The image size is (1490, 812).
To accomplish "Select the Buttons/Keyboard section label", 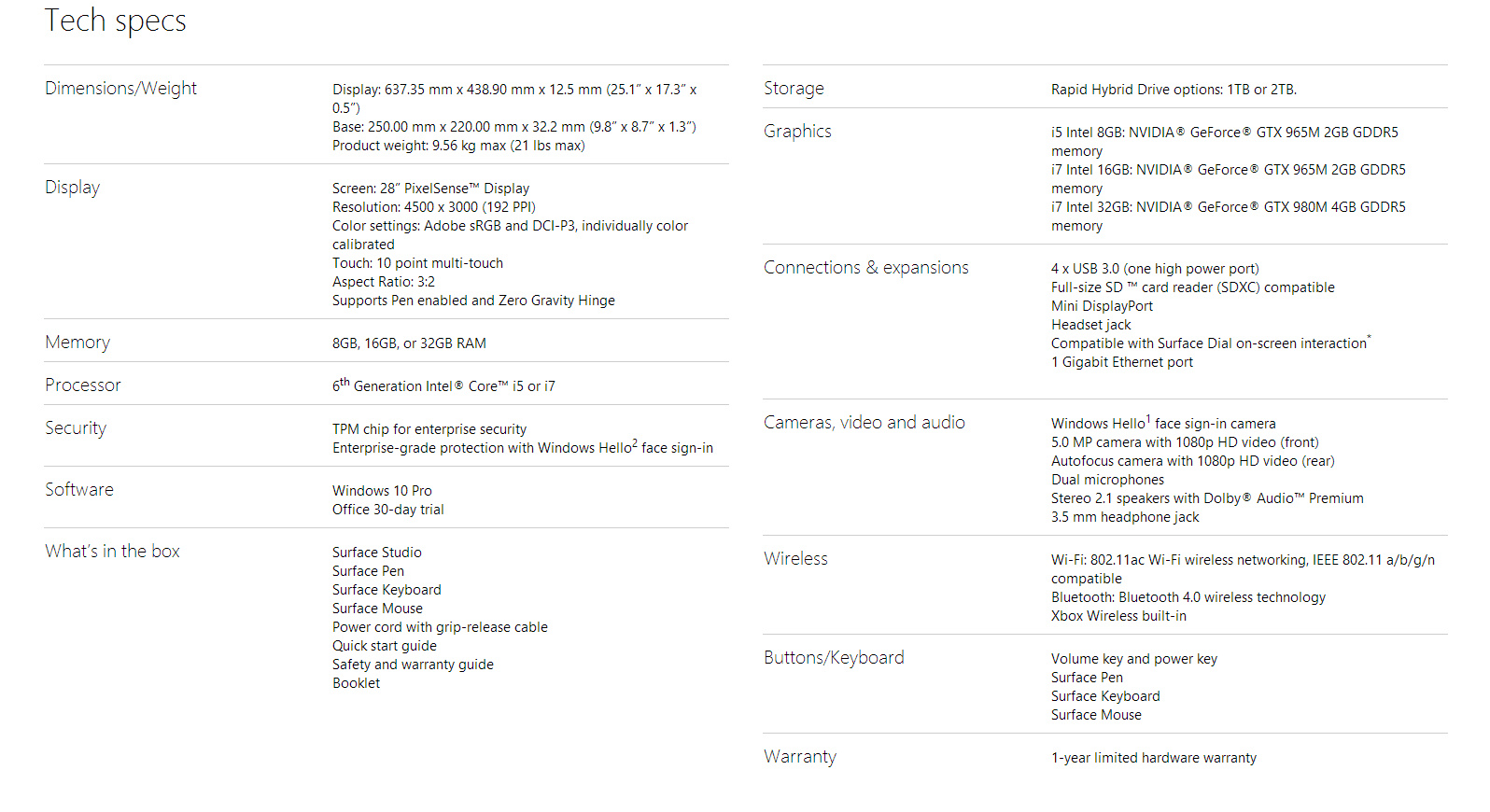I will [x=834, y=658].
